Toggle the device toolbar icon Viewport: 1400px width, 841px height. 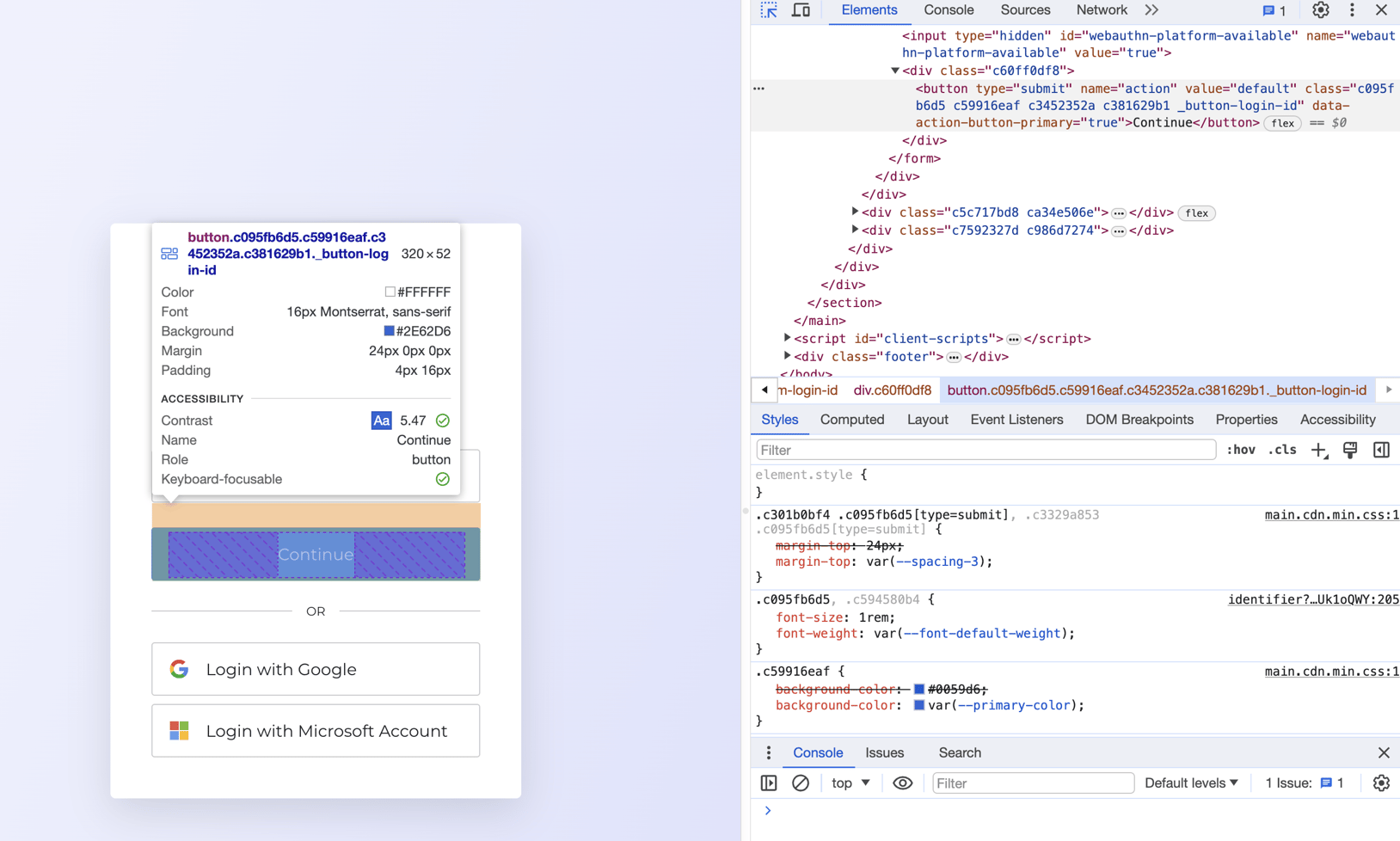(x=801, y=10)
